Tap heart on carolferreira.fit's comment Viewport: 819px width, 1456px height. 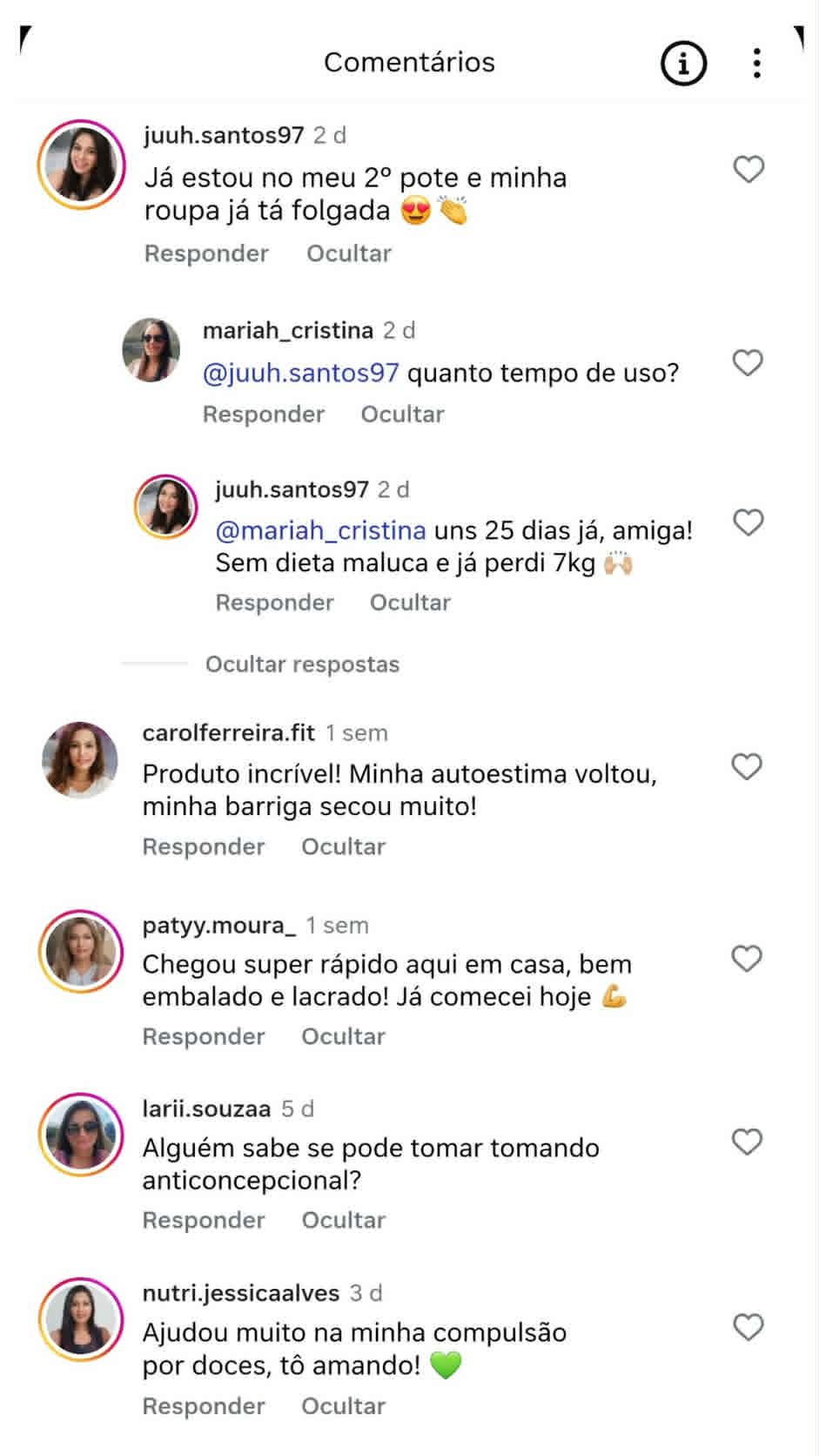pos(747,766)
